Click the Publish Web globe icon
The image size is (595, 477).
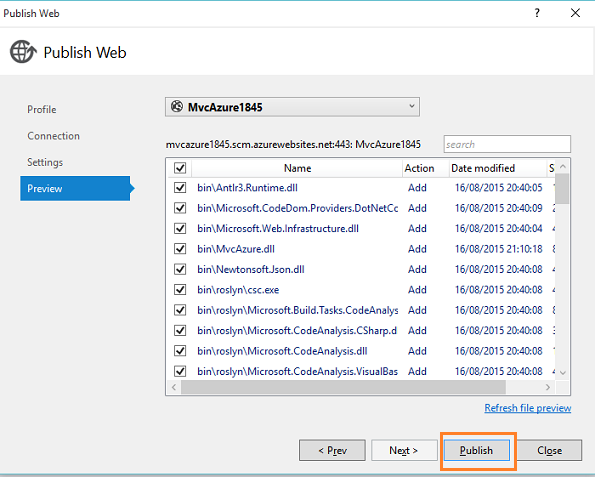(23, 52)
